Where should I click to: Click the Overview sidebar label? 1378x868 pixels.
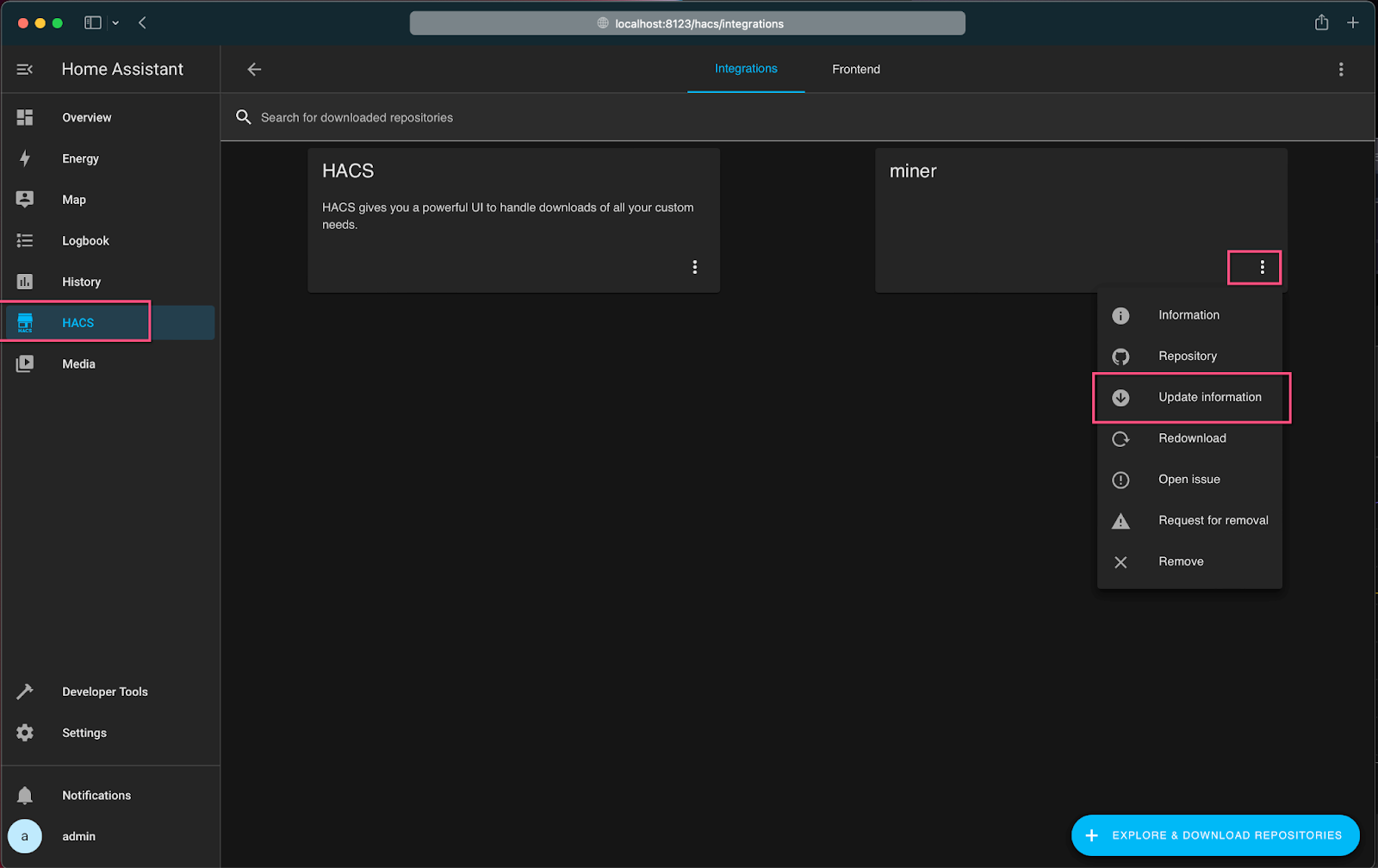click(87, 118)
